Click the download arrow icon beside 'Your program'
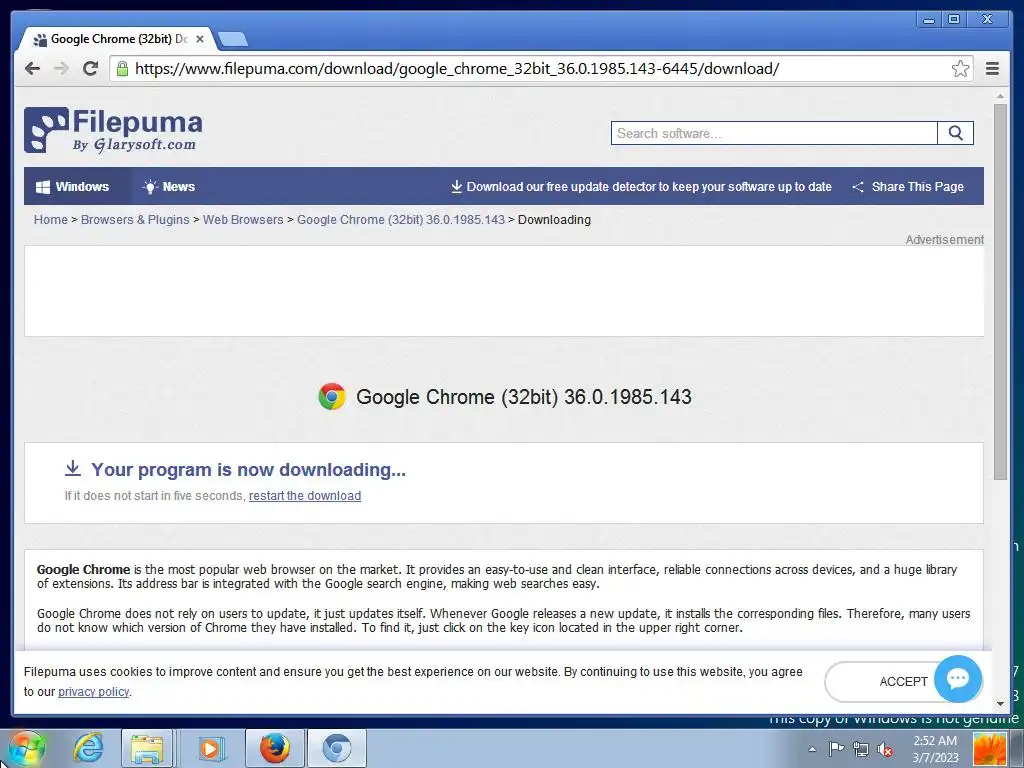Image resolution: width=1024 pixels, height=768 pixels. coord(72,468)
